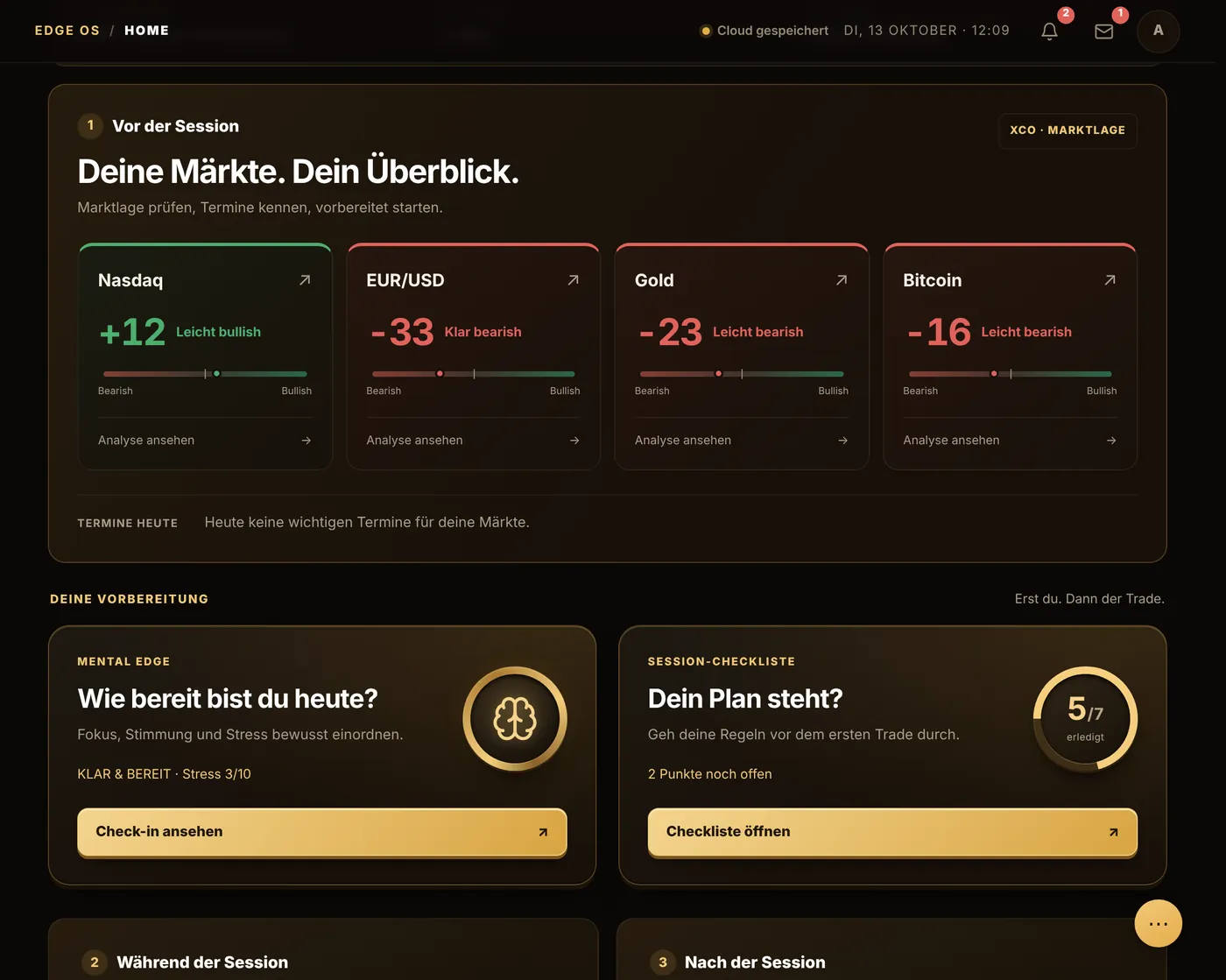1226x980 pixels.
Task: Click the 'Wie bereit bist du heute?' heading
Action: click(228, 699)
